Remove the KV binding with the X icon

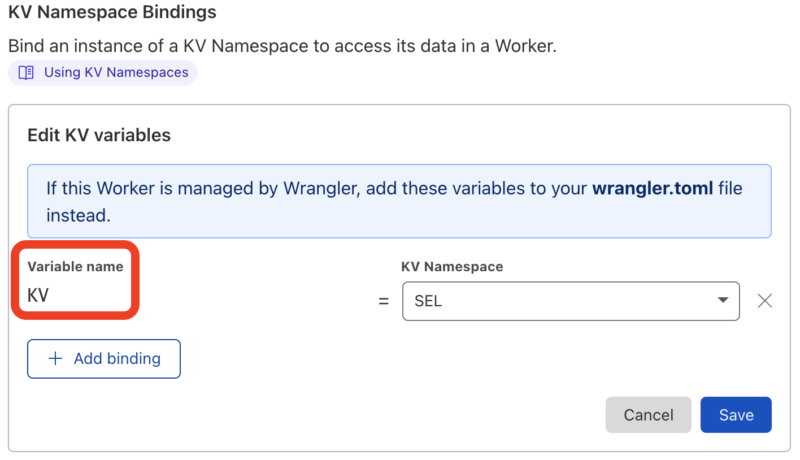(x=765, y=301)
